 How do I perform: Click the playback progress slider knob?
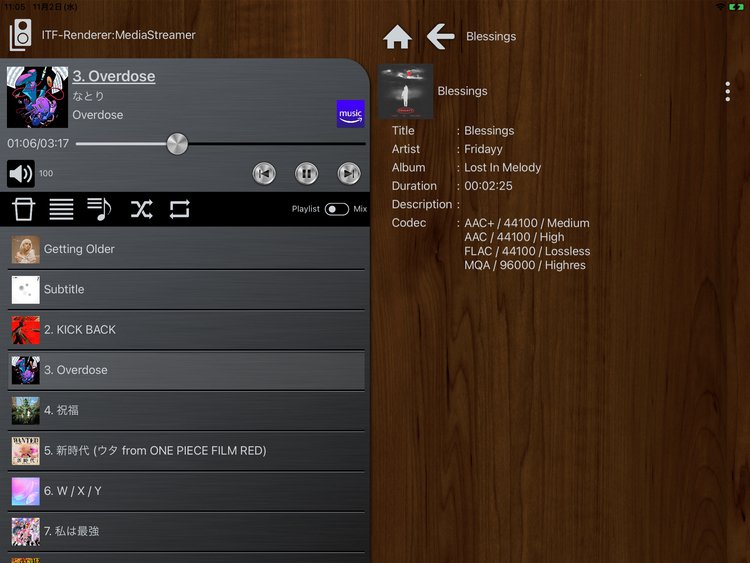(177, 144)
